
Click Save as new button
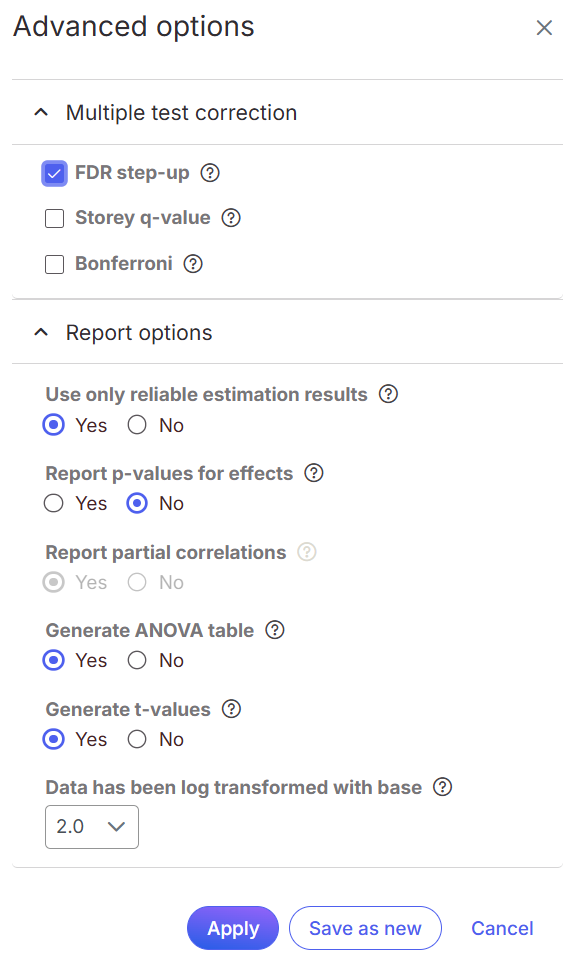pos(365,928)
